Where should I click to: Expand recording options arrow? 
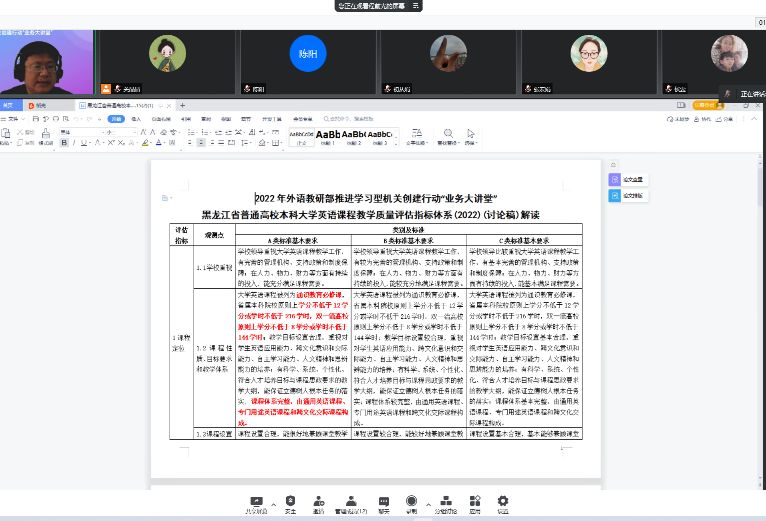428,504
